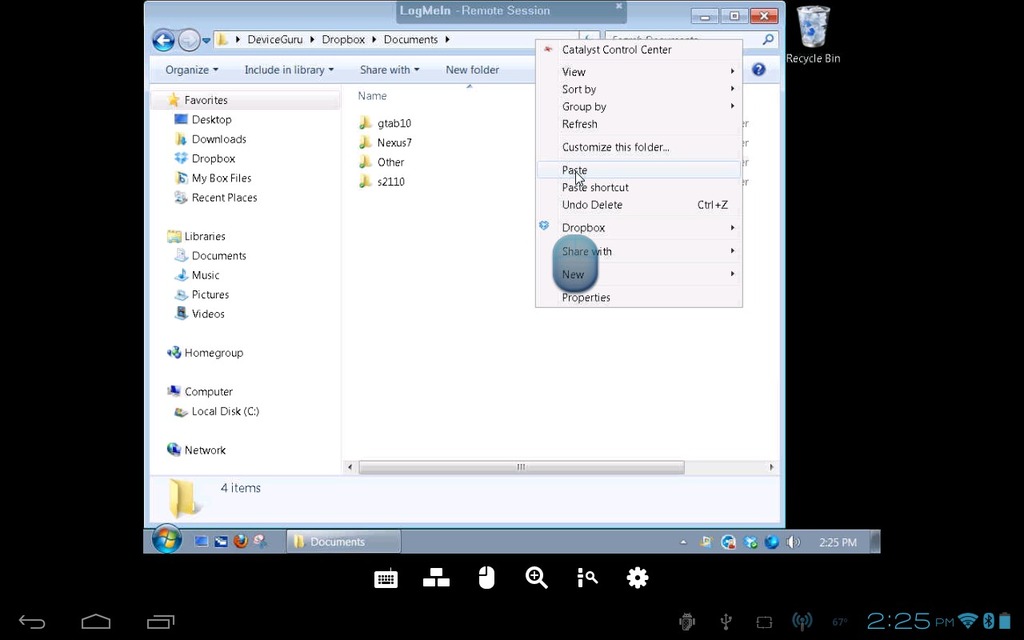Screen dimensions: 1024x640
Task: Tap the USB icon in Android status bar
Action: click(726, 622)
